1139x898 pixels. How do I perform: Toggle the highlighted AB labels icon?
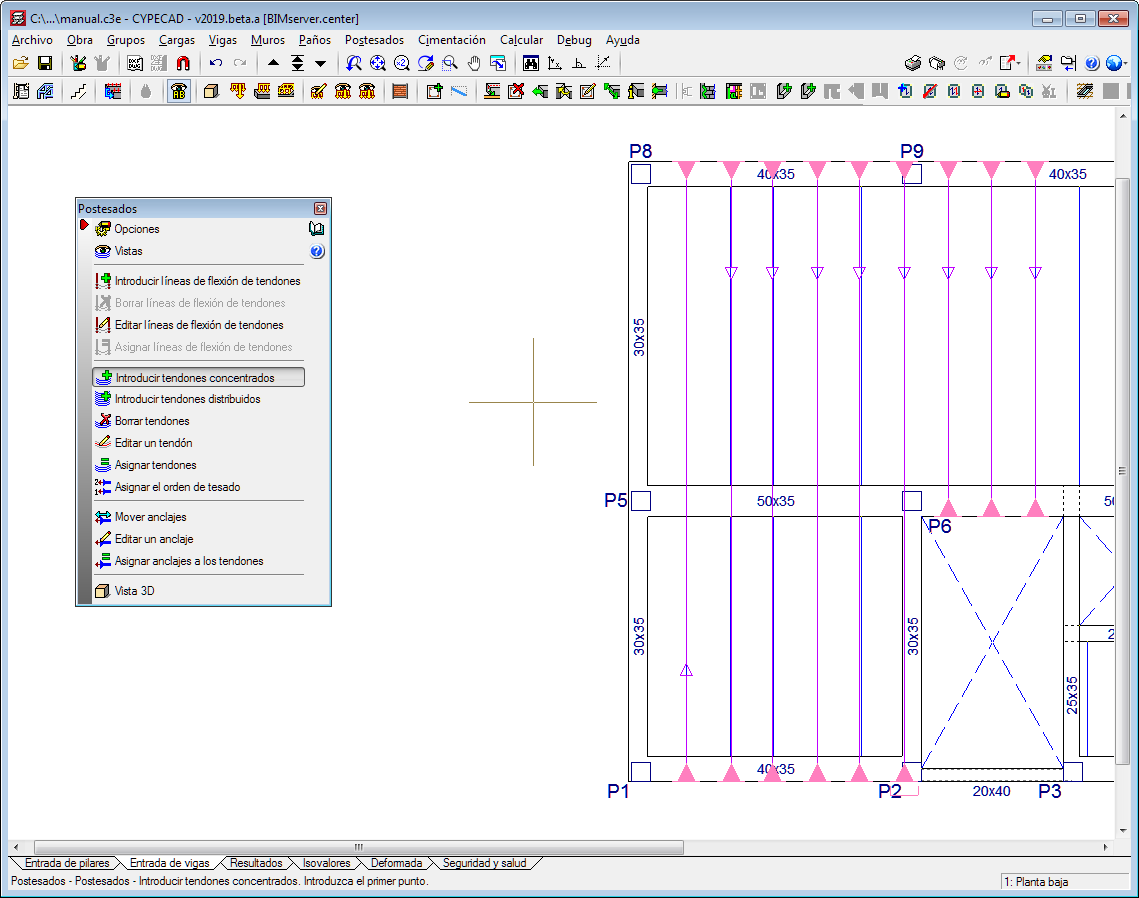tap(179, 92)
